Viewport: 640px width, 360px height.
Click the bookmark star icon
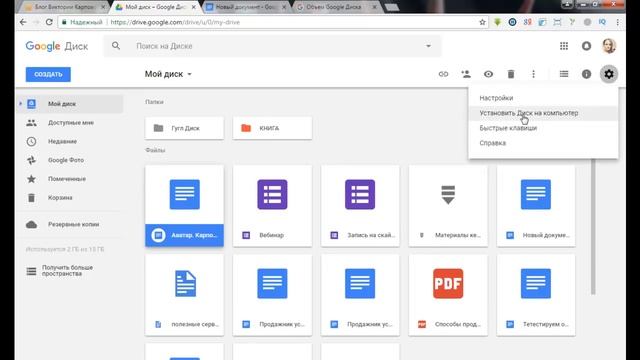click(482, 22)
